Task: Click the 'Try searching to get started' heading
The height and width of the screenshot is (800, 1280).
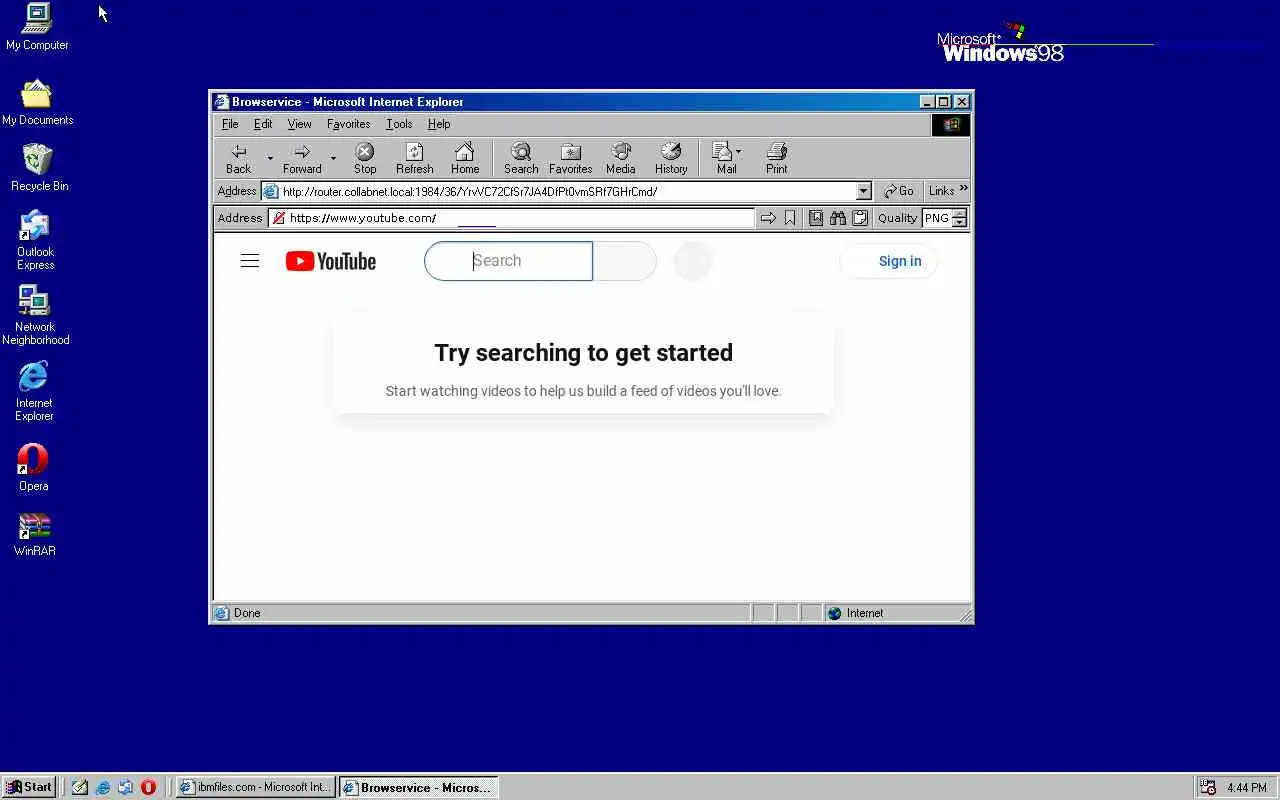Action: tap(583, 353)
